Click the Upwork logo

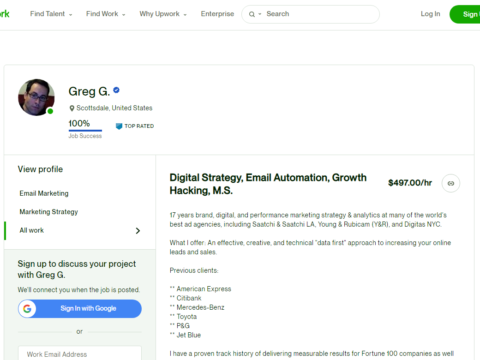4,14
